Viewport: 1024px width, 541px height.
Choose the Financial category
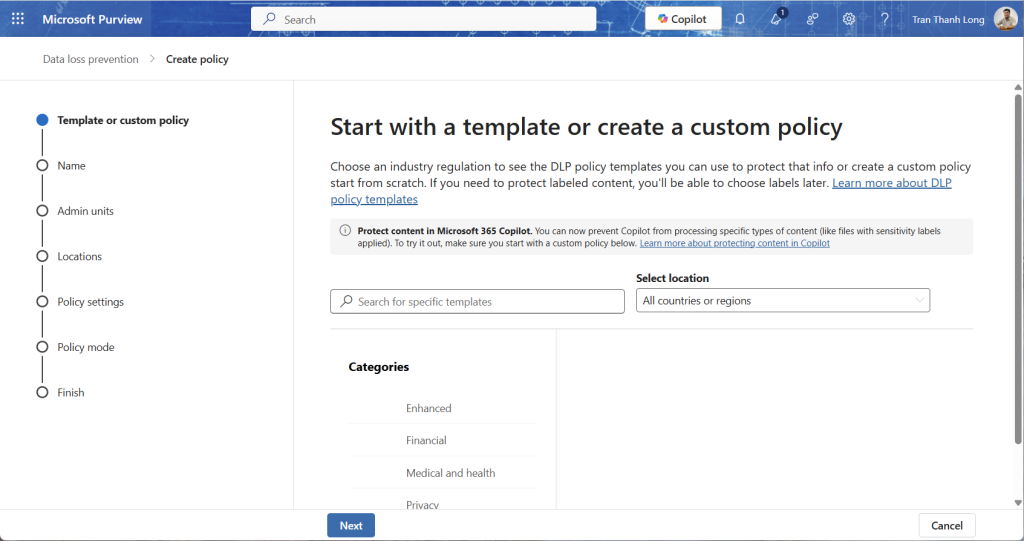coord(426,440)
